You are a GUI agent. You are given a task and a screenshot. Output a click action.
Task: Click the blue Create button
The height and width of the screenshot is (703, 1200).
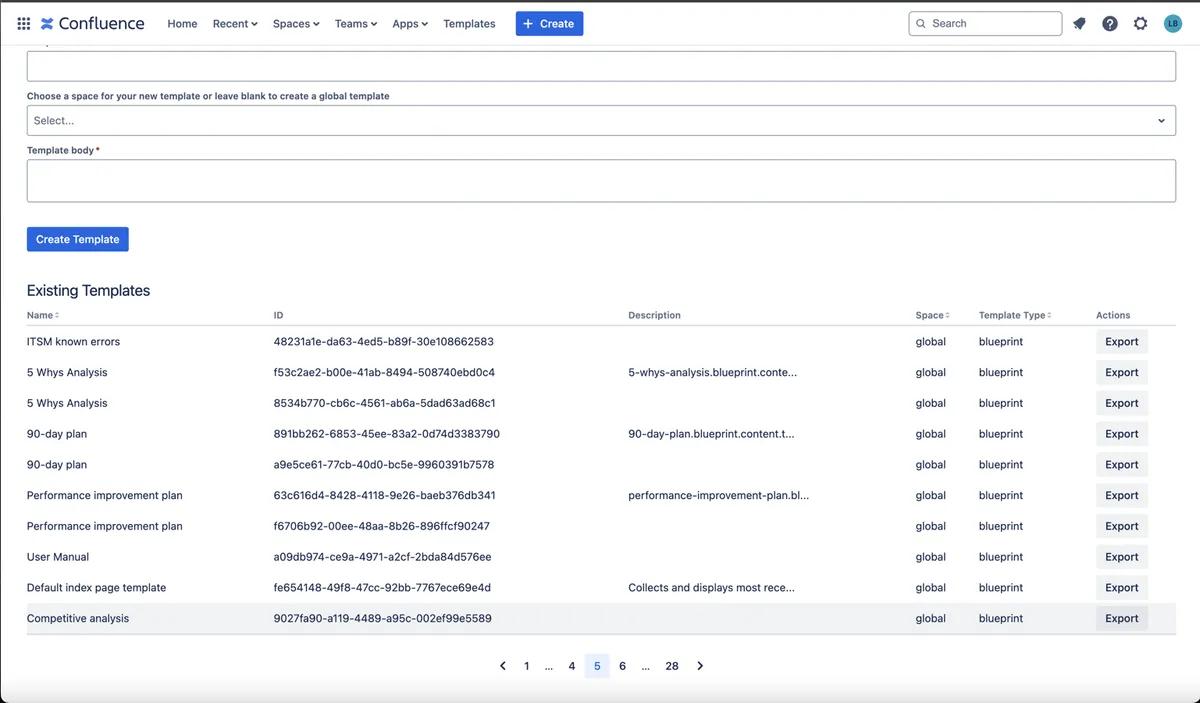click(549, 23)
